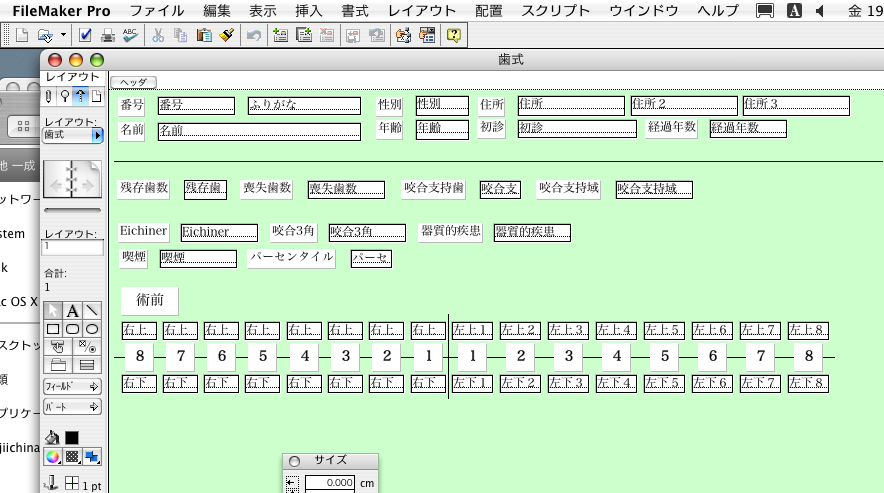Viewport: 884px width, 493px height.
Task: Switch to Preview mode page icon
Action: click(97, 96)
